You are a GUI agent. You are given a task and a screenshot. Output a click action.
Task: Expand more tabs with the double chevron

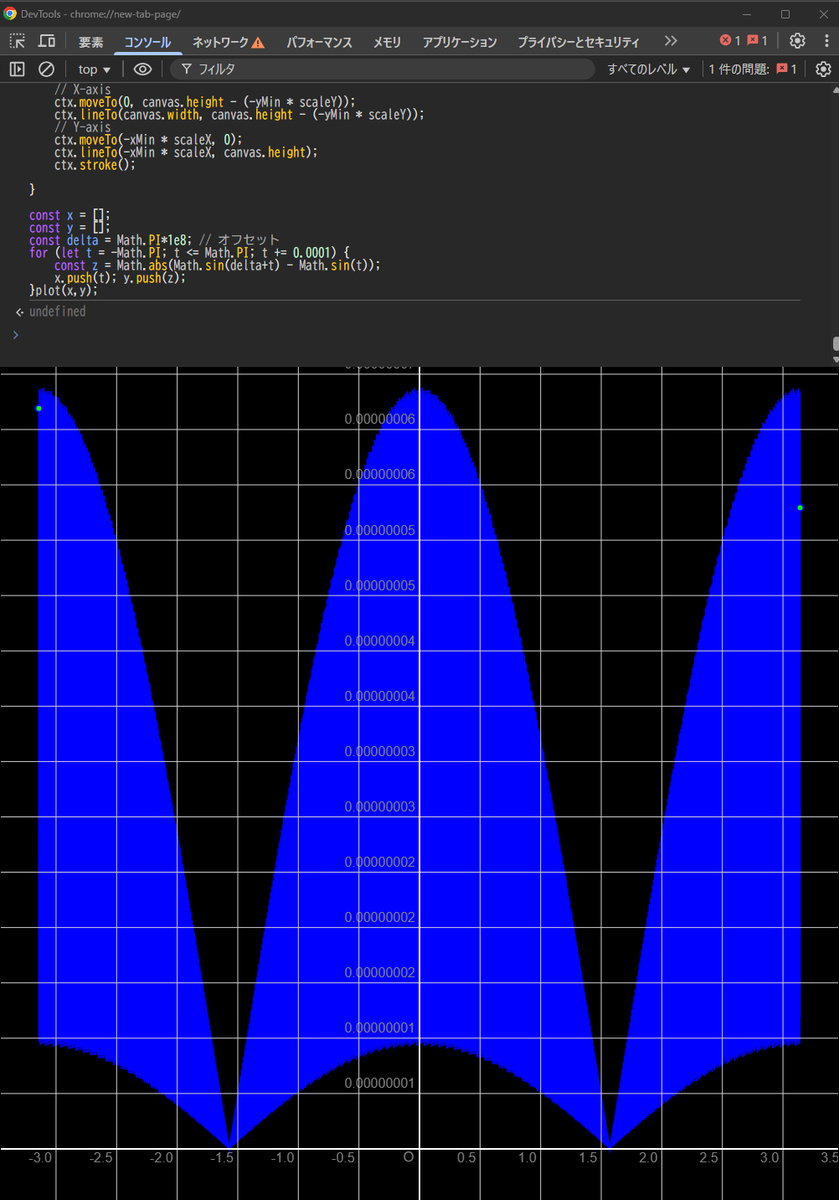pyautogui.click(x=670, y=41)
